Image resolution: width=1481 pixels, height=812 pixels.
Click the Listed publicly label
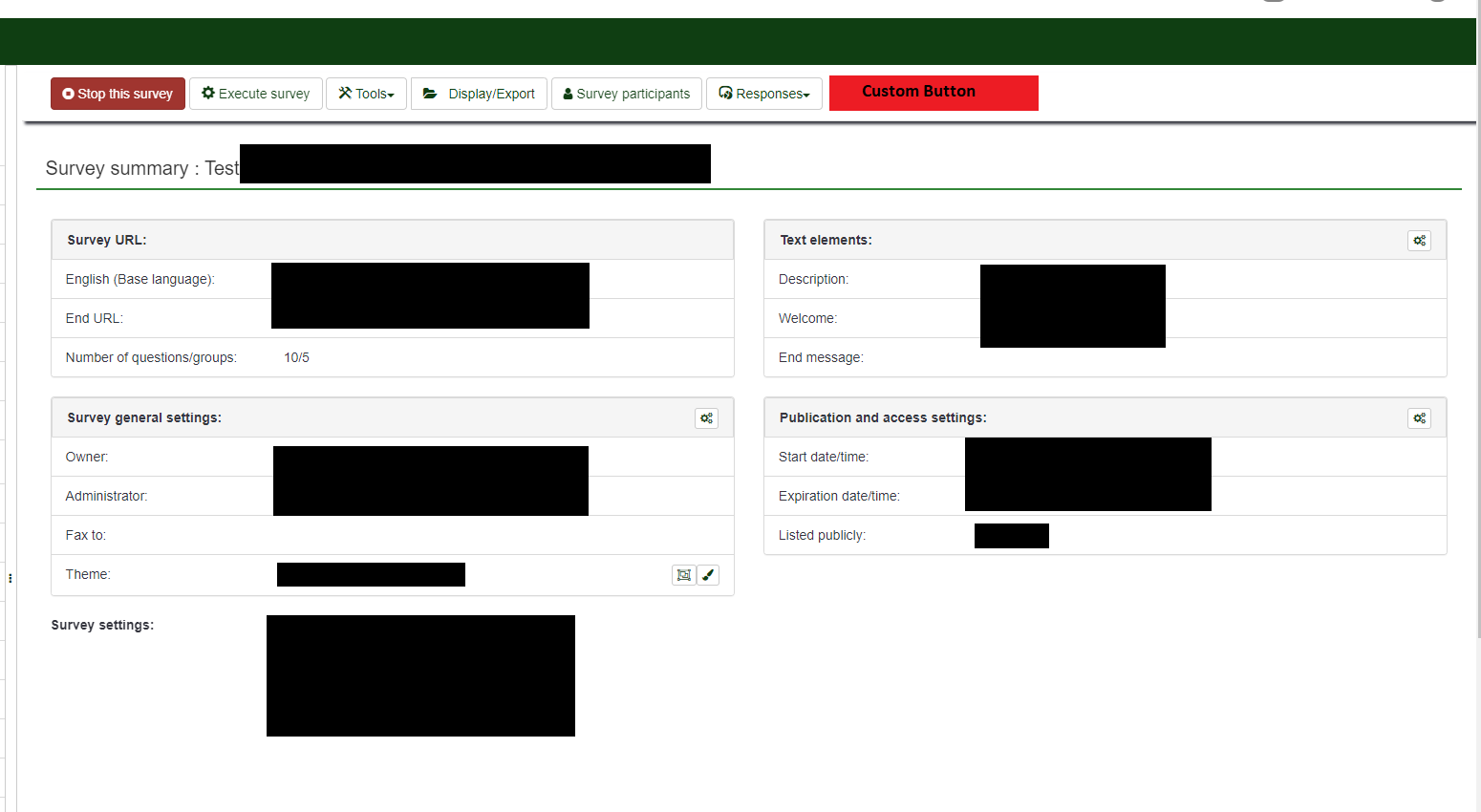coord(822,535)
